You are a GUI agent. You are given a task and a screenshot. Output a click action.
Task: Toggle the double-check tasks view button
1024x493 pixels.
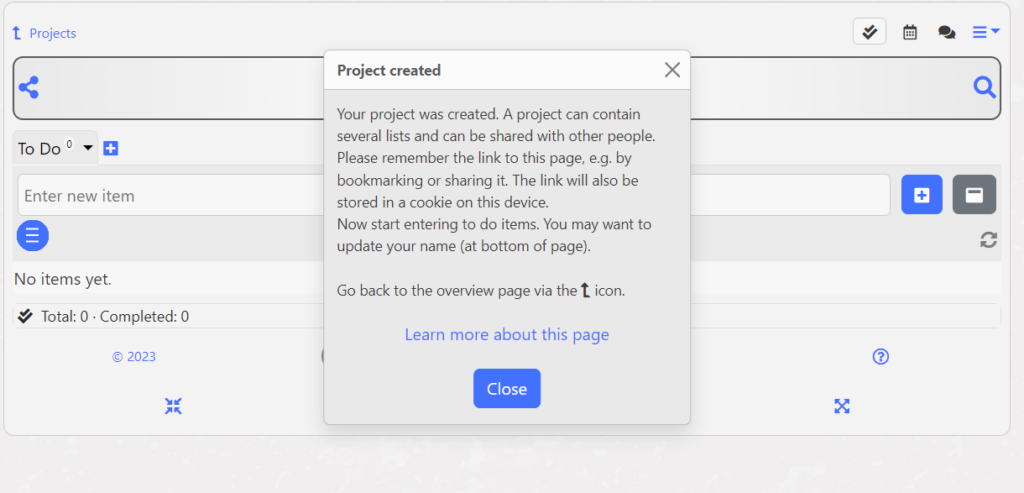tap(869, 32)
